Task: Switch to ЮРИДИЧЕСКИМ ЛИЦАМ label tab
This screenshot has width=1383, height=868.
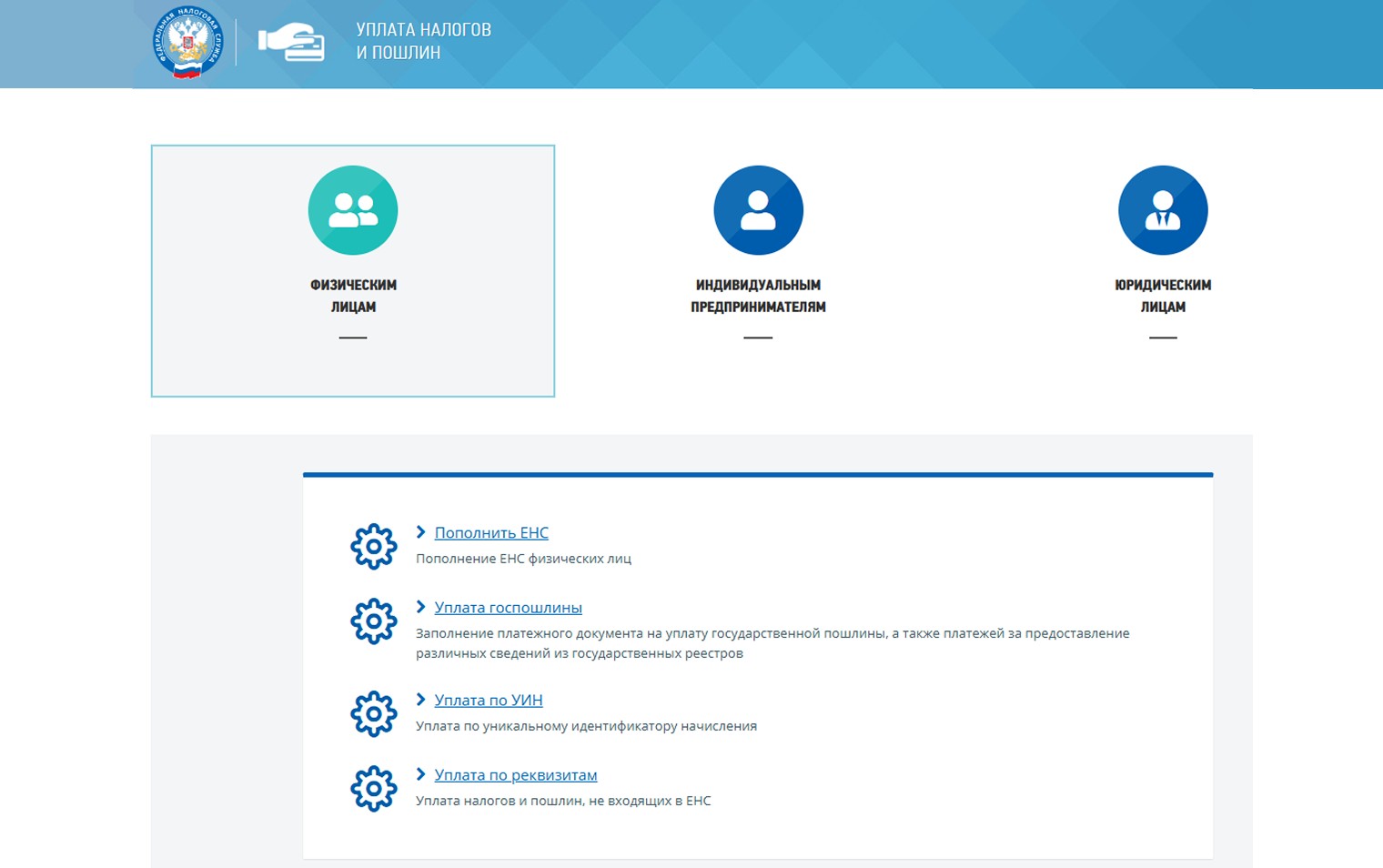Action: [1163, 296]
